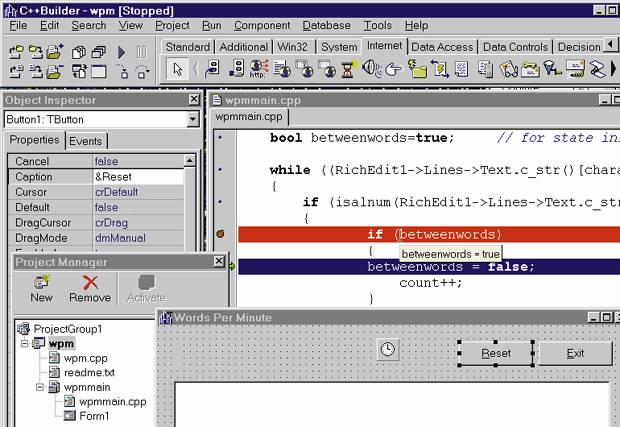Collapse the wpm project tree node
620x427 pixels.
24,343
